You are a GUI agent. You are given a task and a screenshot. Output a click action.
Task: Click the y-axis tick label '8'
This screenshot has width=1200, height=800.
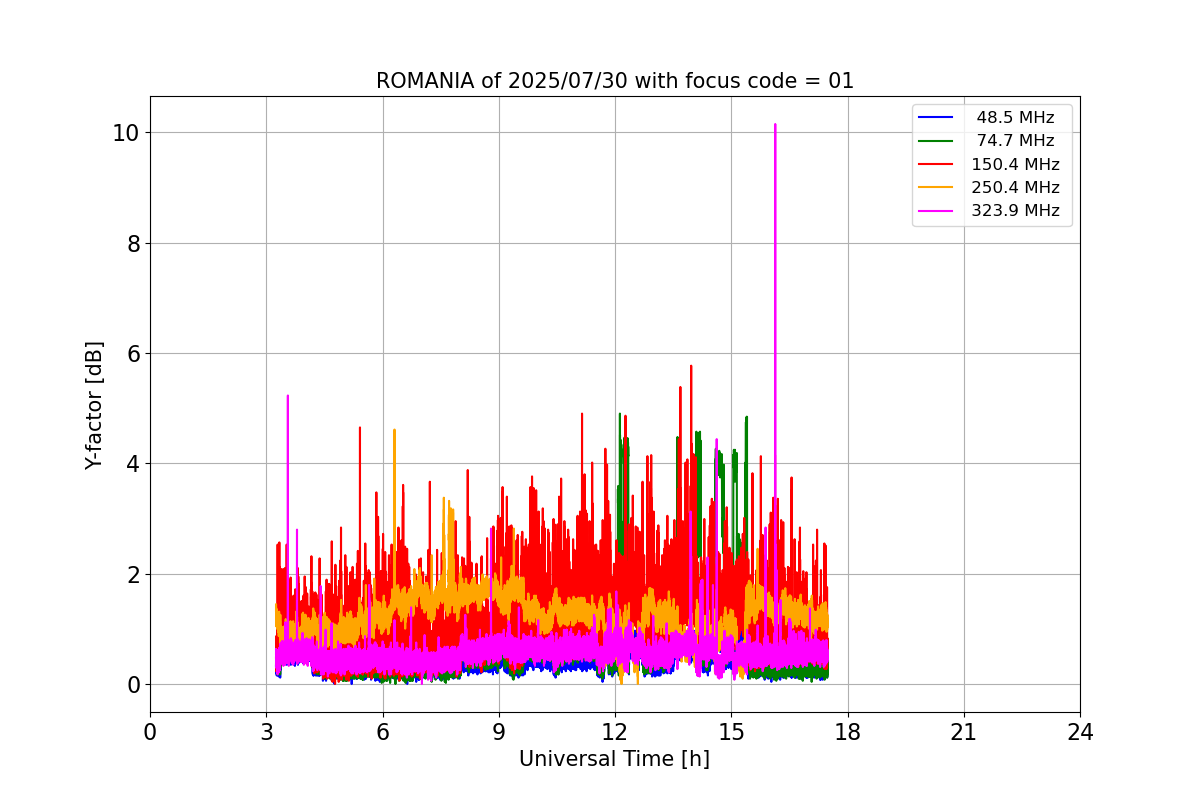click(133, 243)
